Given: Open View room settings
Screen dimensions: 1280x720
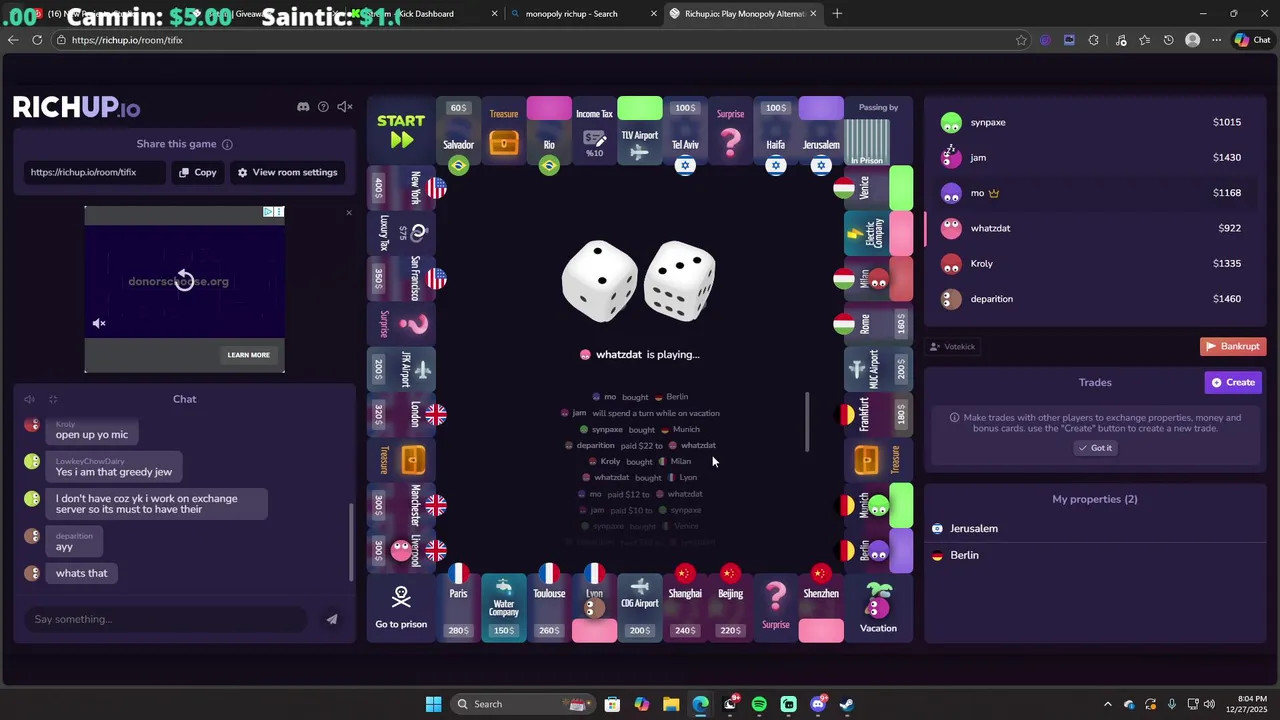Looking at the screenshot, I should [287, 172].
